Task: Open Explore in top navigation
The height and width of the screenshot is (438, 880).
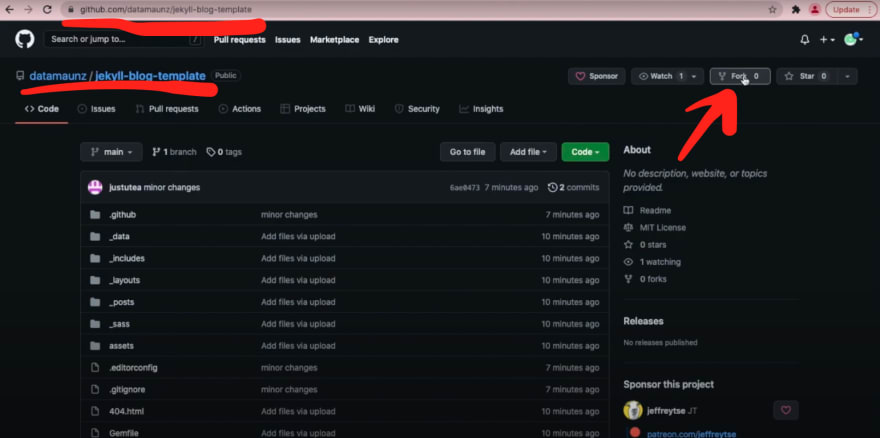Action: coord(383,40)
